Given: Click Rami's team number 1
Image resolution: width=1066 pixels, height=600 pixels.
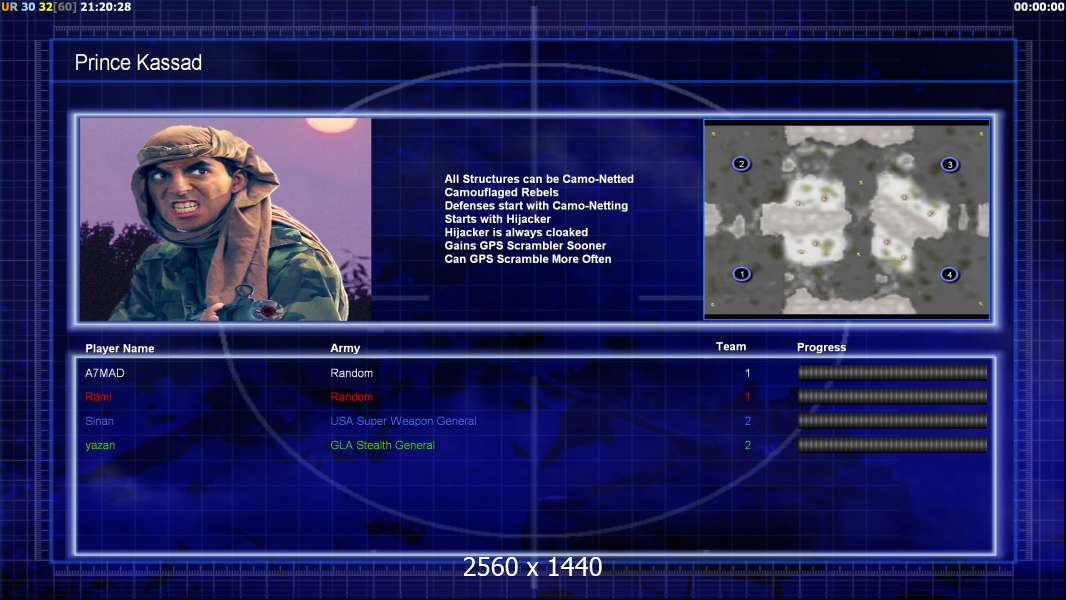Looking at the screenshot, I should point(747,397).
